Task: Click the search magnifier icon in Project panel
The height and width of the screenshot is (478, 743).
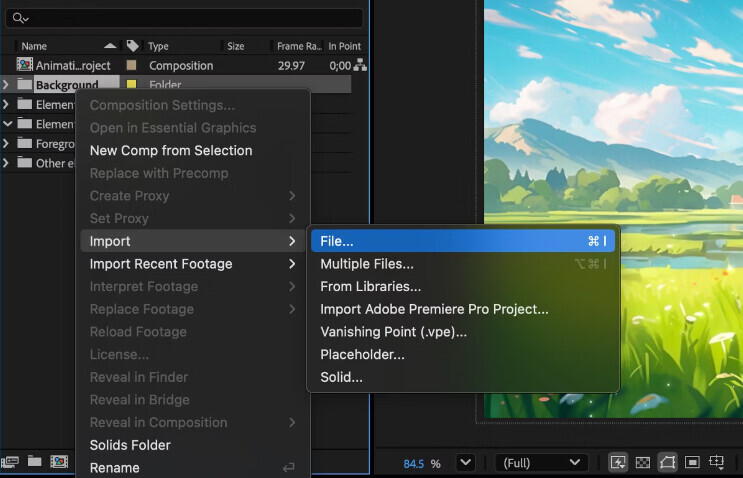Action: (x=20, y=18)
